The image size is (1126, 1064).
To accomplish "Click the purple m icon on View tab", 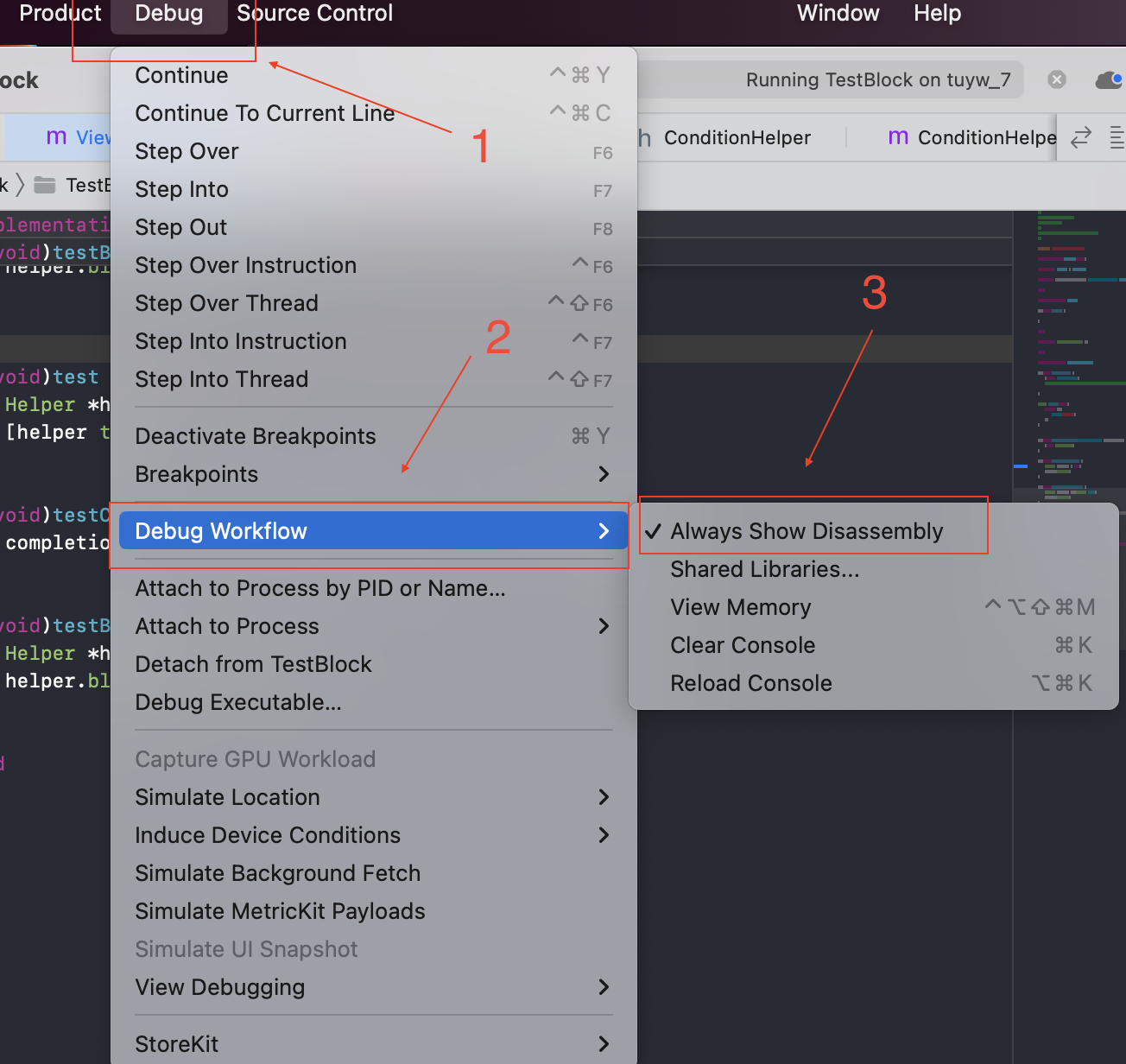I will [56, 137].
